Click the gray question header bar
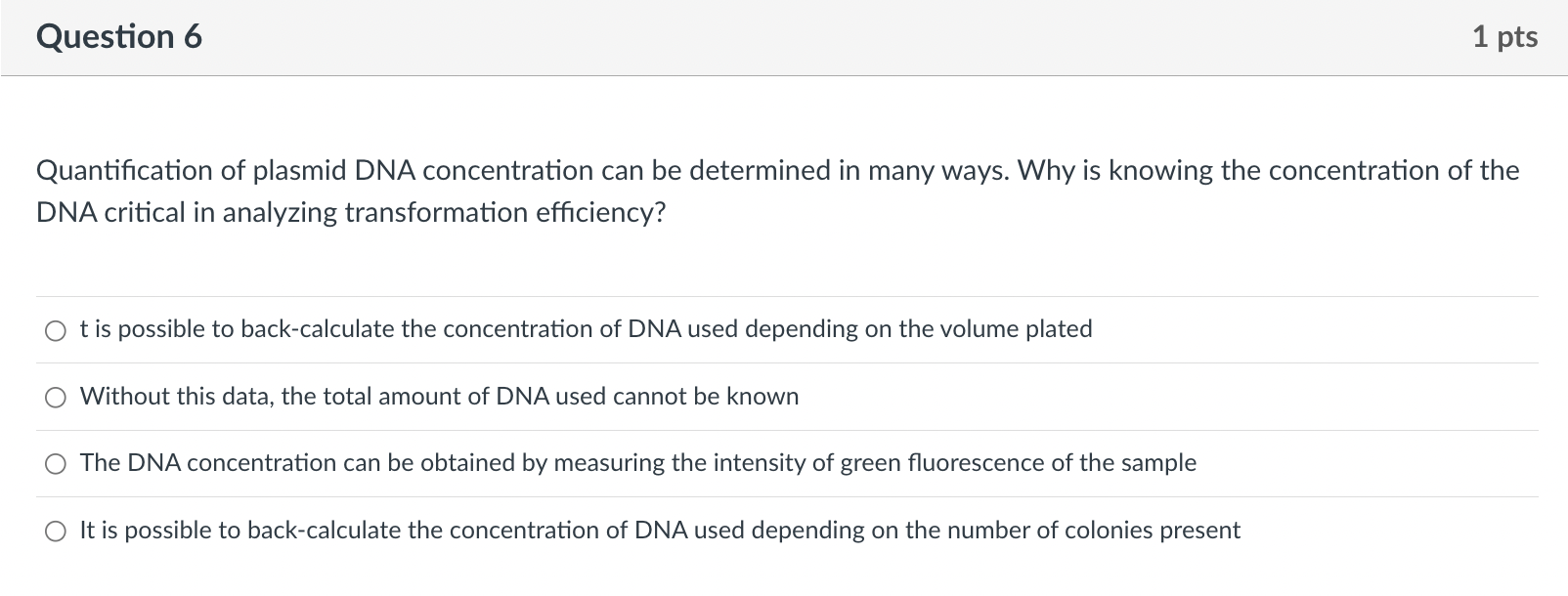 click(782, 36)
